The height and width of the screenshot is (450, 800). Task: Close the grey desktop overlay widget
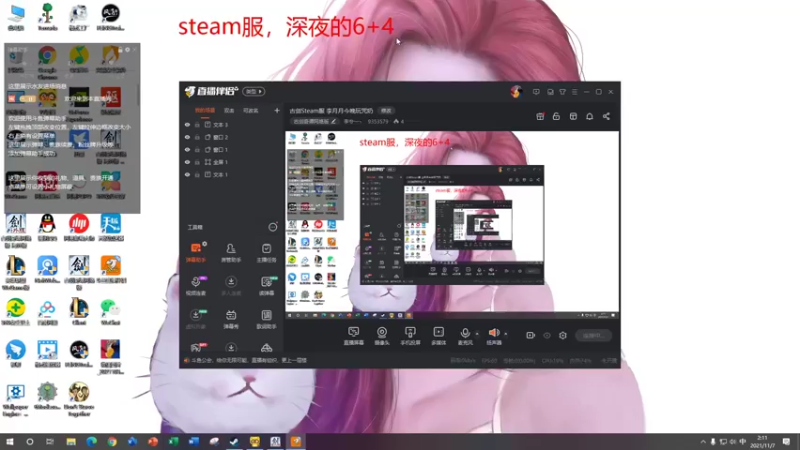(x=134, y=49)
